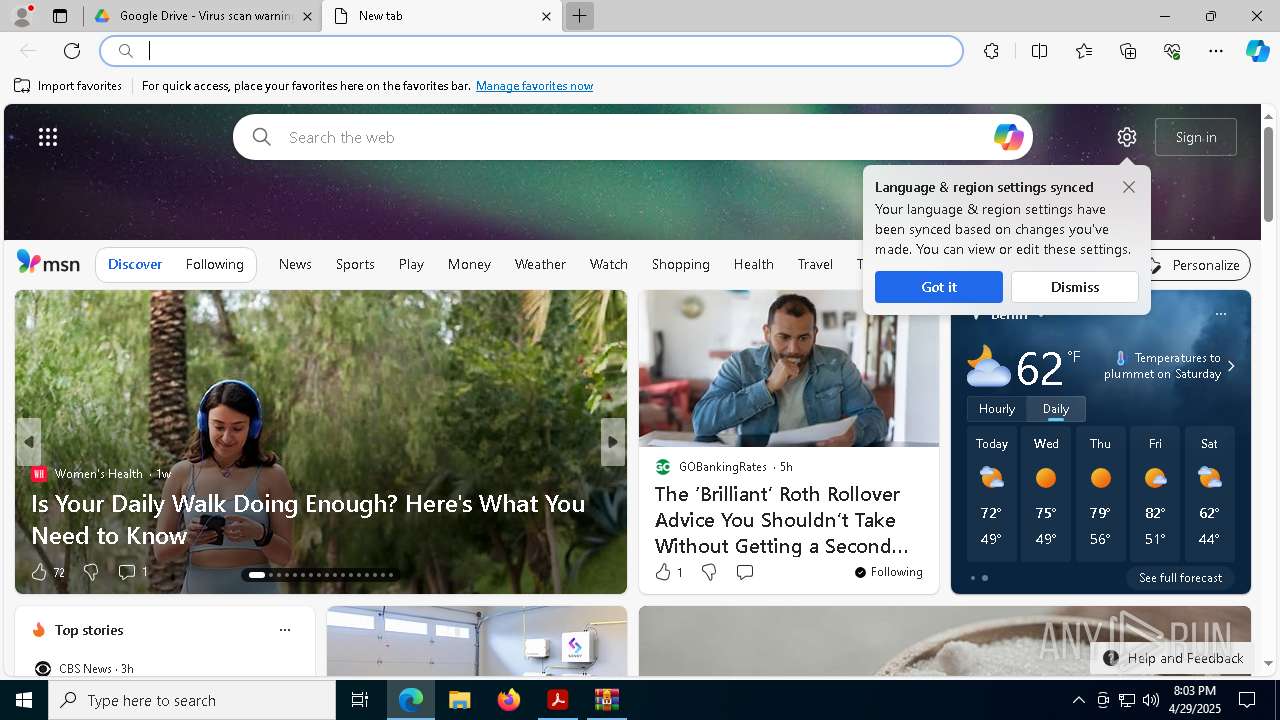This screenshot has width=1280, height=720.
Task: Open the Copilot sidebar icon
Action: coord(1257,51)
